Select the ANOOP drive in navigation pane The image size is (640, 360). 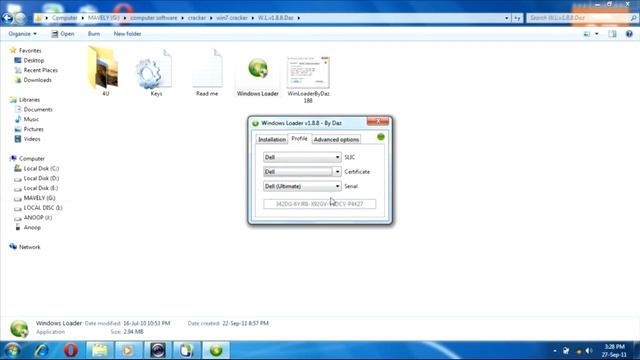[38, 218]
